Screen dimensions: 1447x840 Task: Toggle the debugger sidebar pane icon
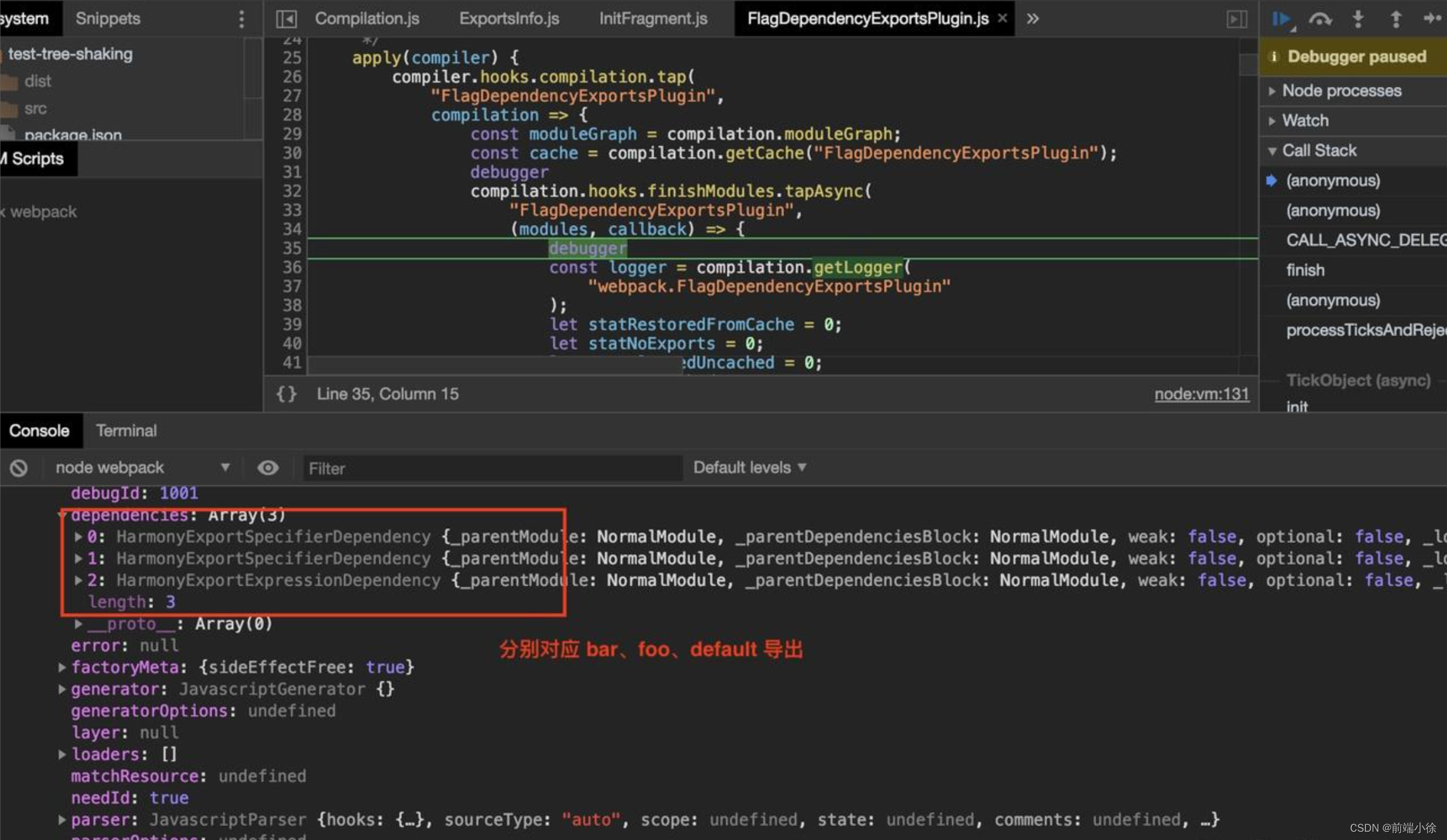pyautogui.click(x=1236, y=19)
